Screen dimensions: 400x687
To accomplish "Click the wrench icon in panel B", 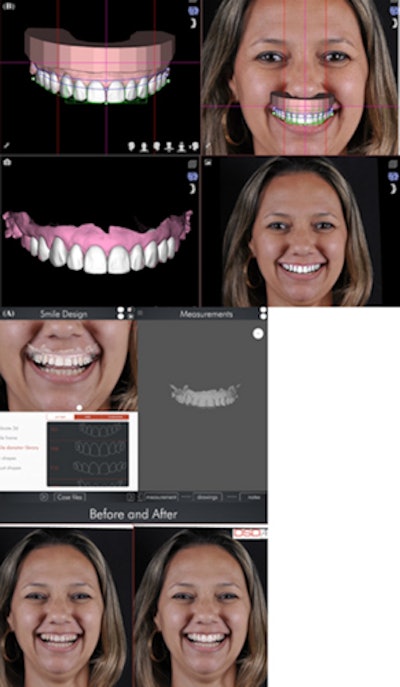I will coord(7,146).
